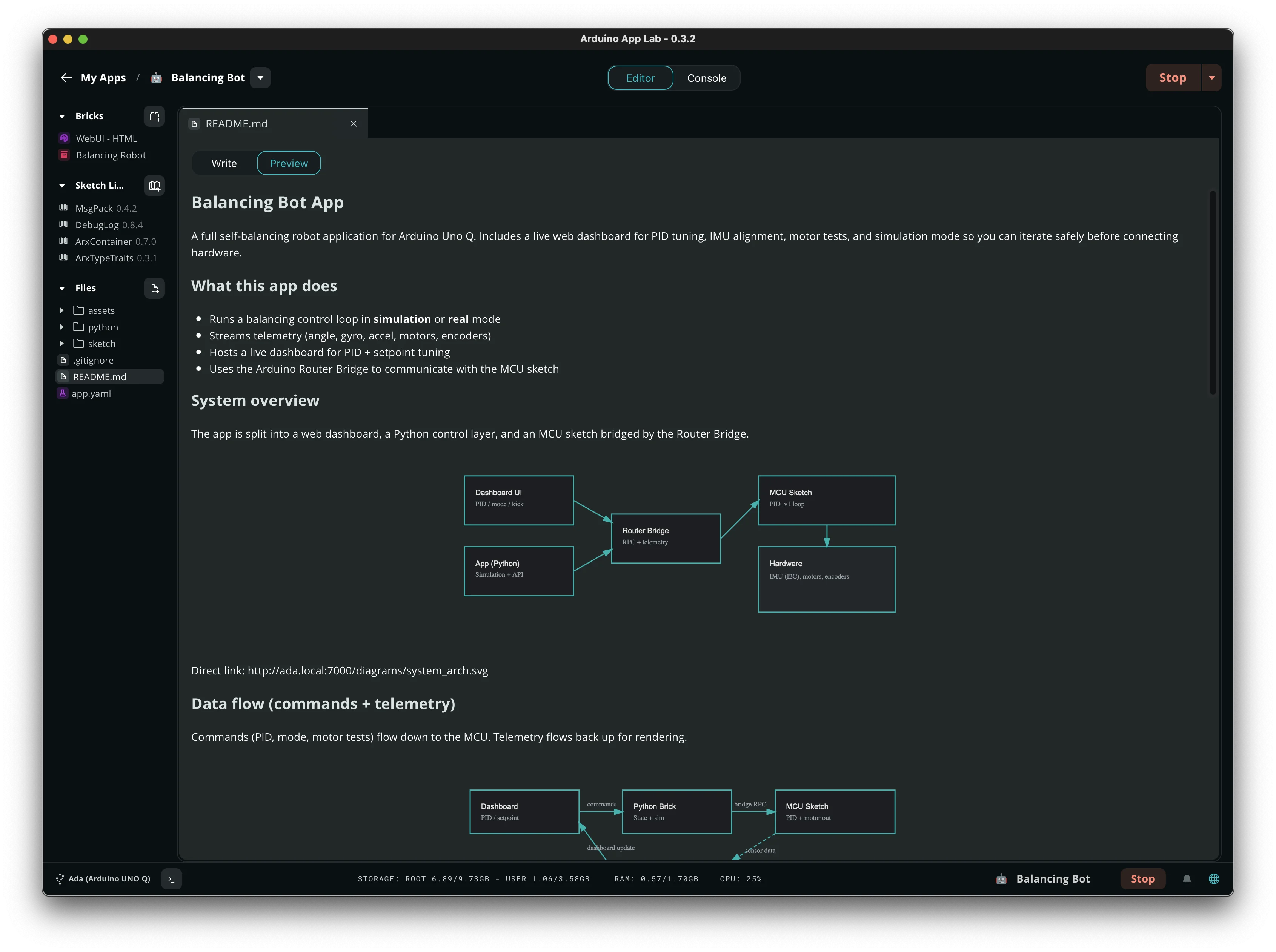Collapse the Sketch Libraries section
Viewport: 1276px width, 952px height.
point(62,186)
